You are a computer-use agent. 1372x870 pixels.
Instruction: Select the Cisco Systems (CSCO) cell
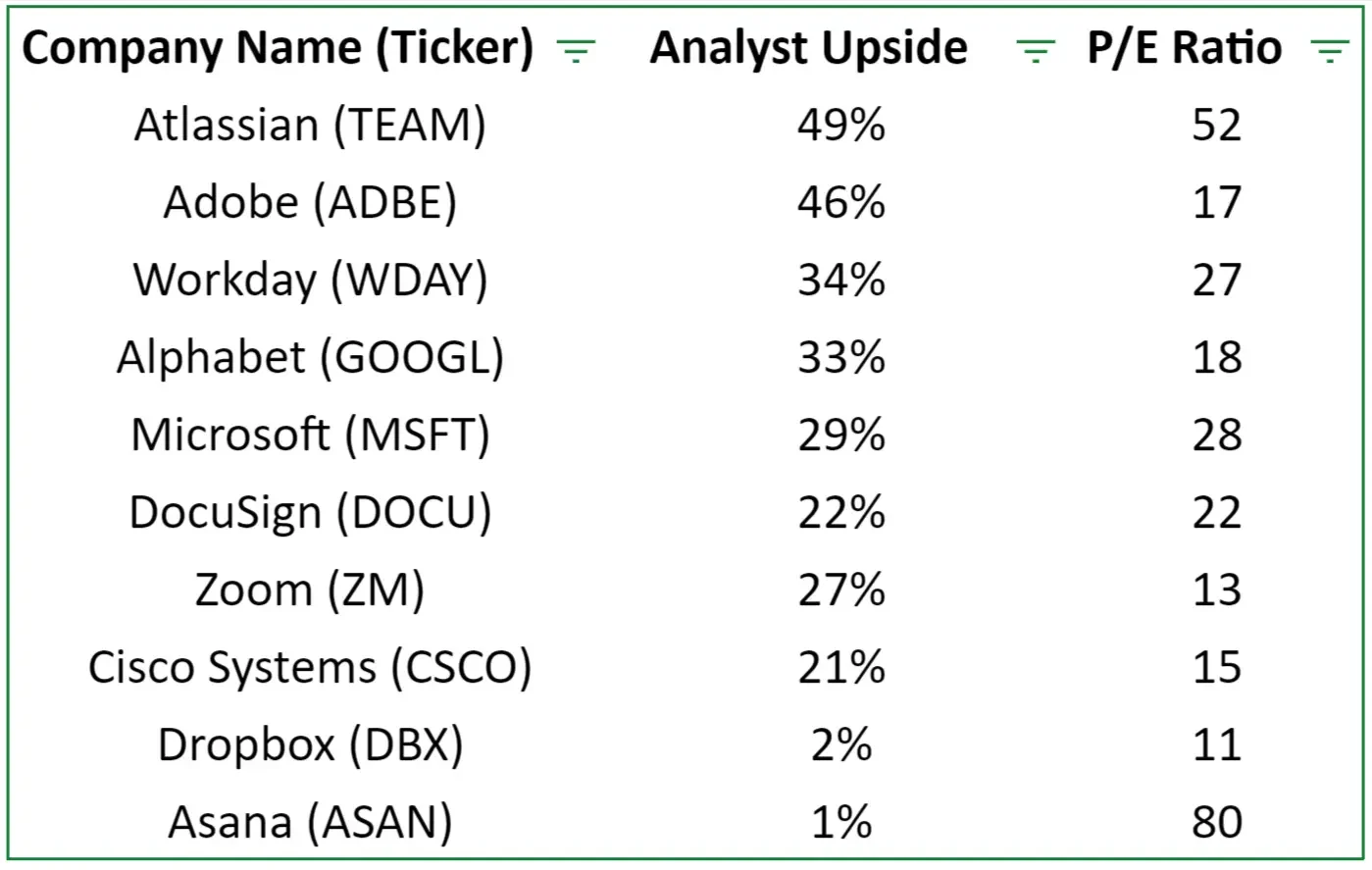[x=310, y=668]
